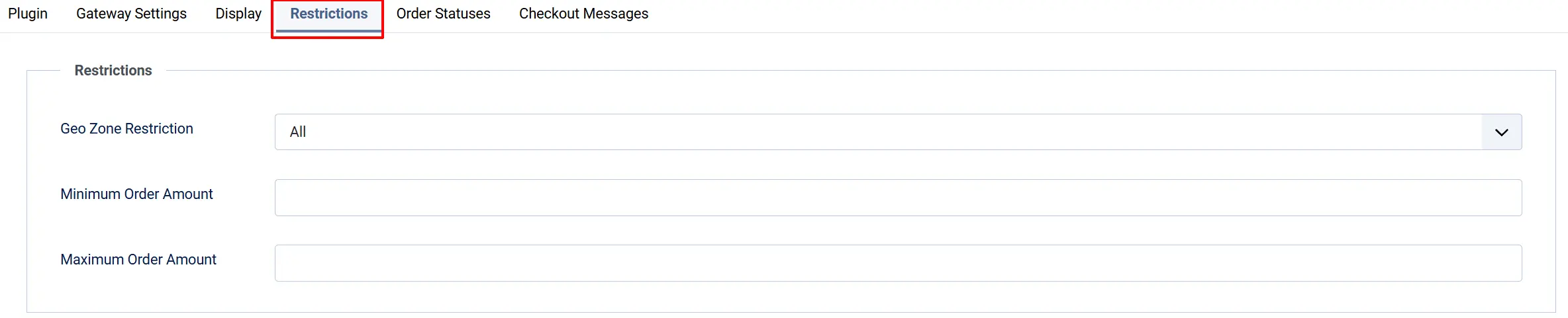Click the 'All' value in geo zone select
Image resolution: width=1568 pixels, height=318 pixels.
pos(298,132)
